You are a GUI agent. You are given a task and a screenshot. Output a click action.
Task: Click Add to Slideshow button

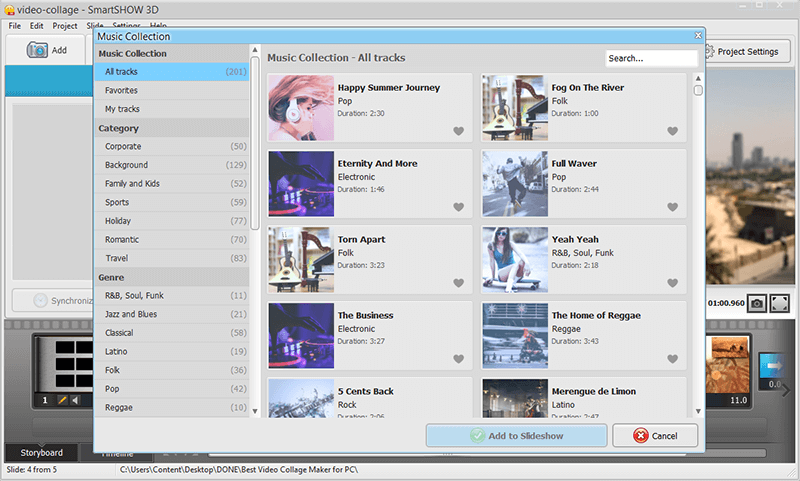(x=516, y=436)
